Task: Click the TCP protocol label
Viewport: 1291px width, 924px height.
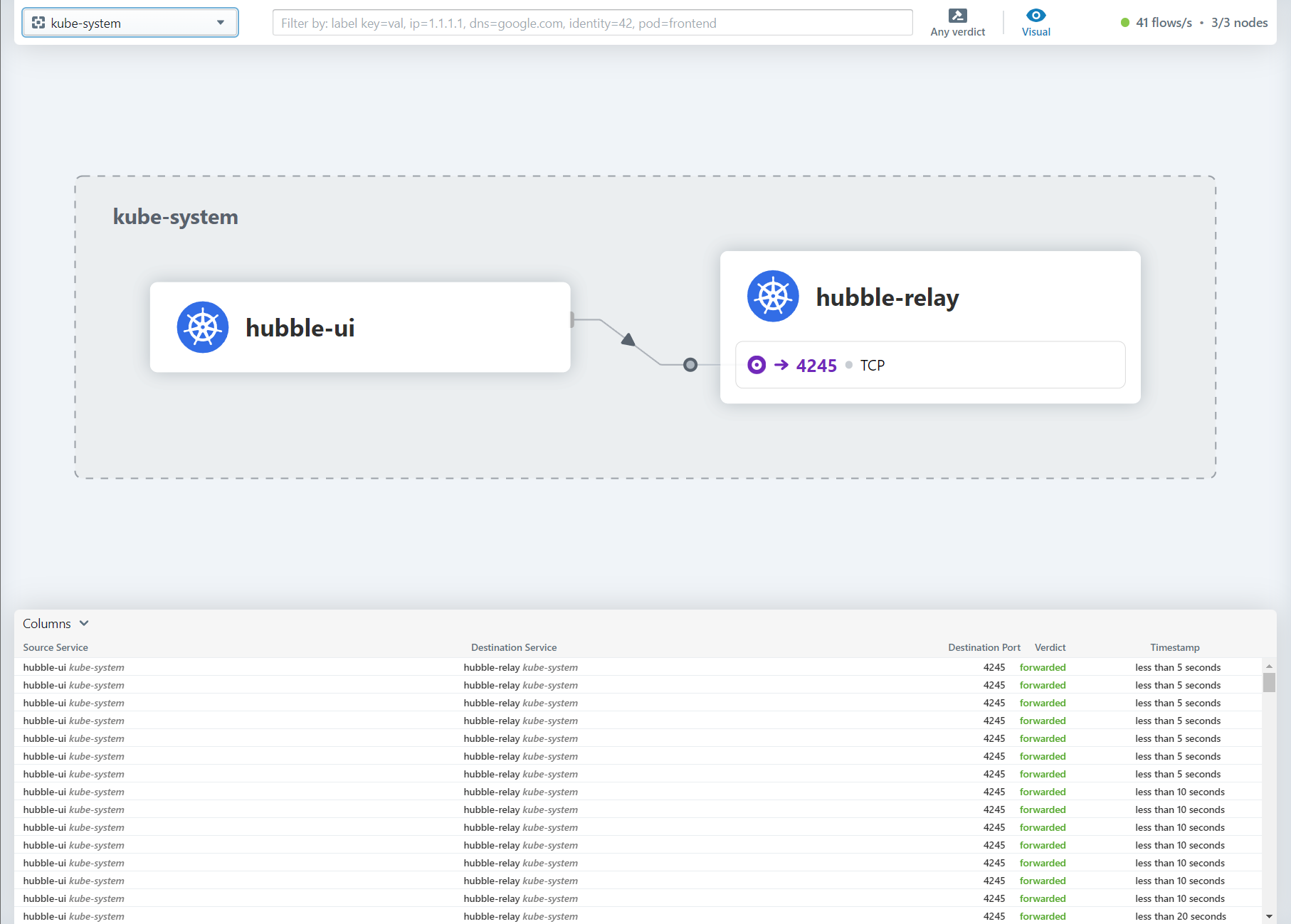Action: pos(873,366)
